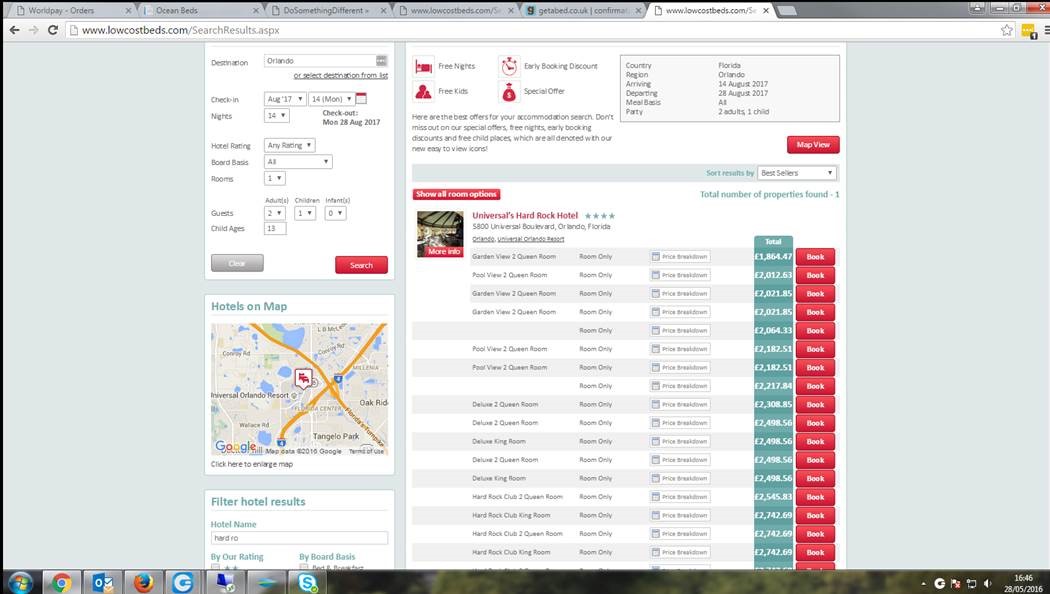Open the Adults guest count dropdown
The height and width of the screenshot is (594, 1050).
point(275,213)
